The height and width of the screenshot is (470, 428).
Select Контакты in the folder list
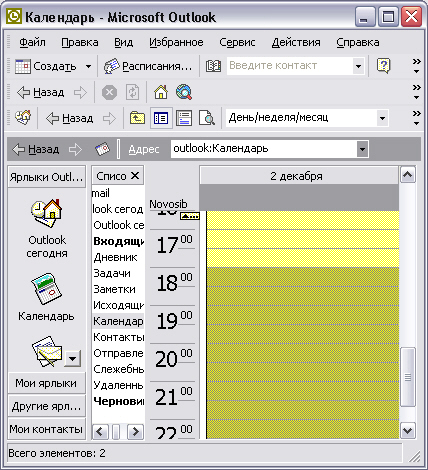pyautogui.click(x=118, y=337)
